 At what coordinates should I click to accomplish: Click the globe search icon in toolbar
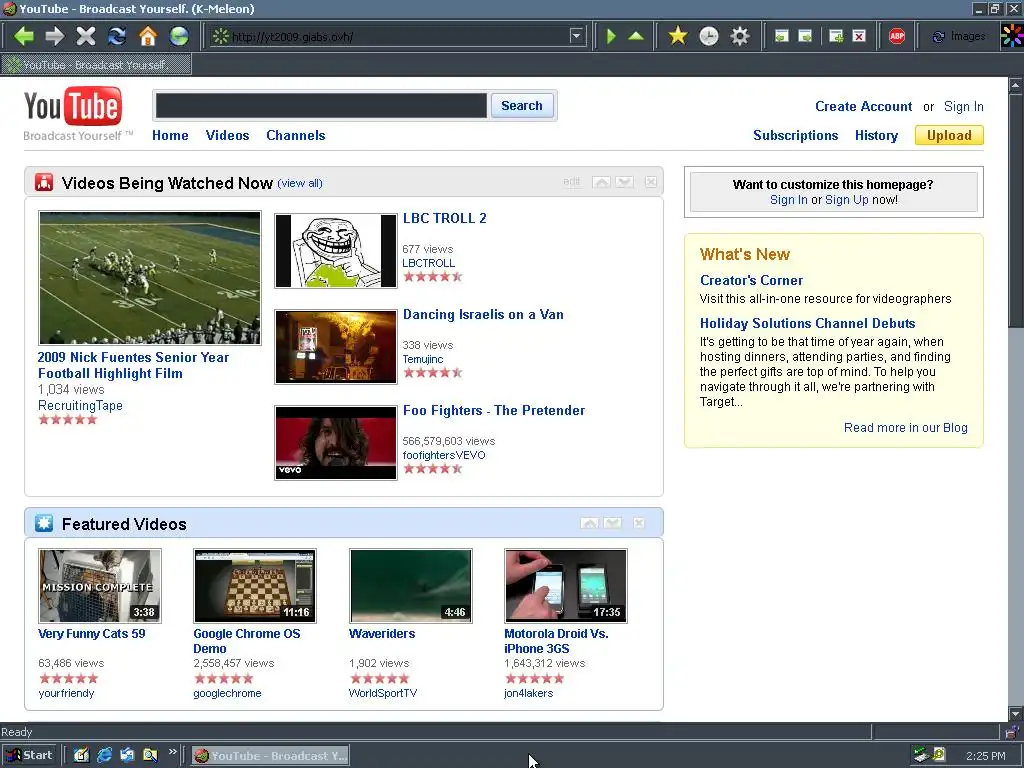click(179, 36)
